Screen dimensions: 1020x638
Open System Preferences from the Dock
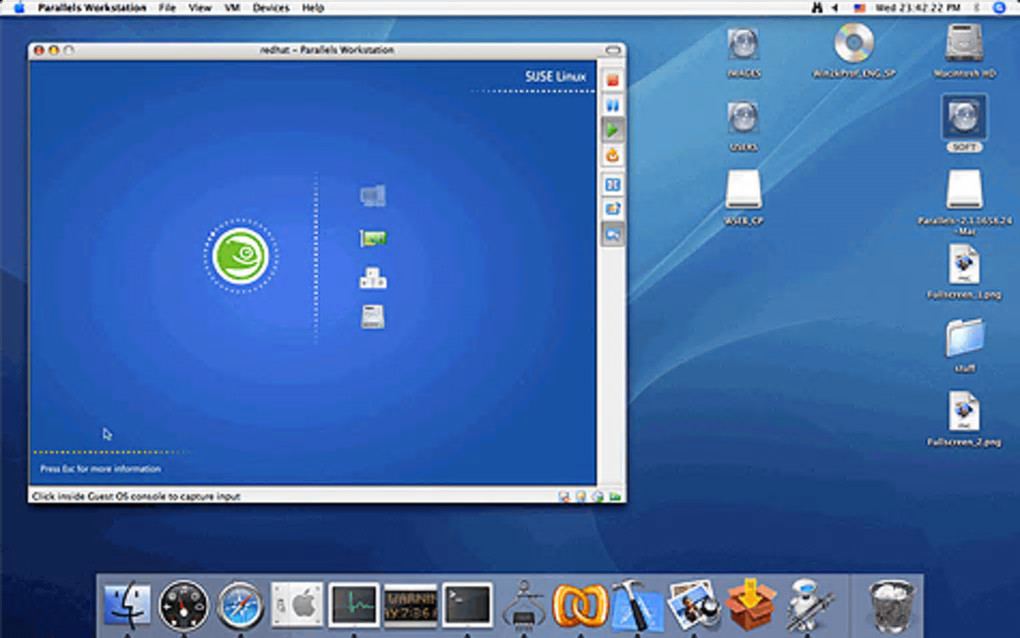coord(297,605)
